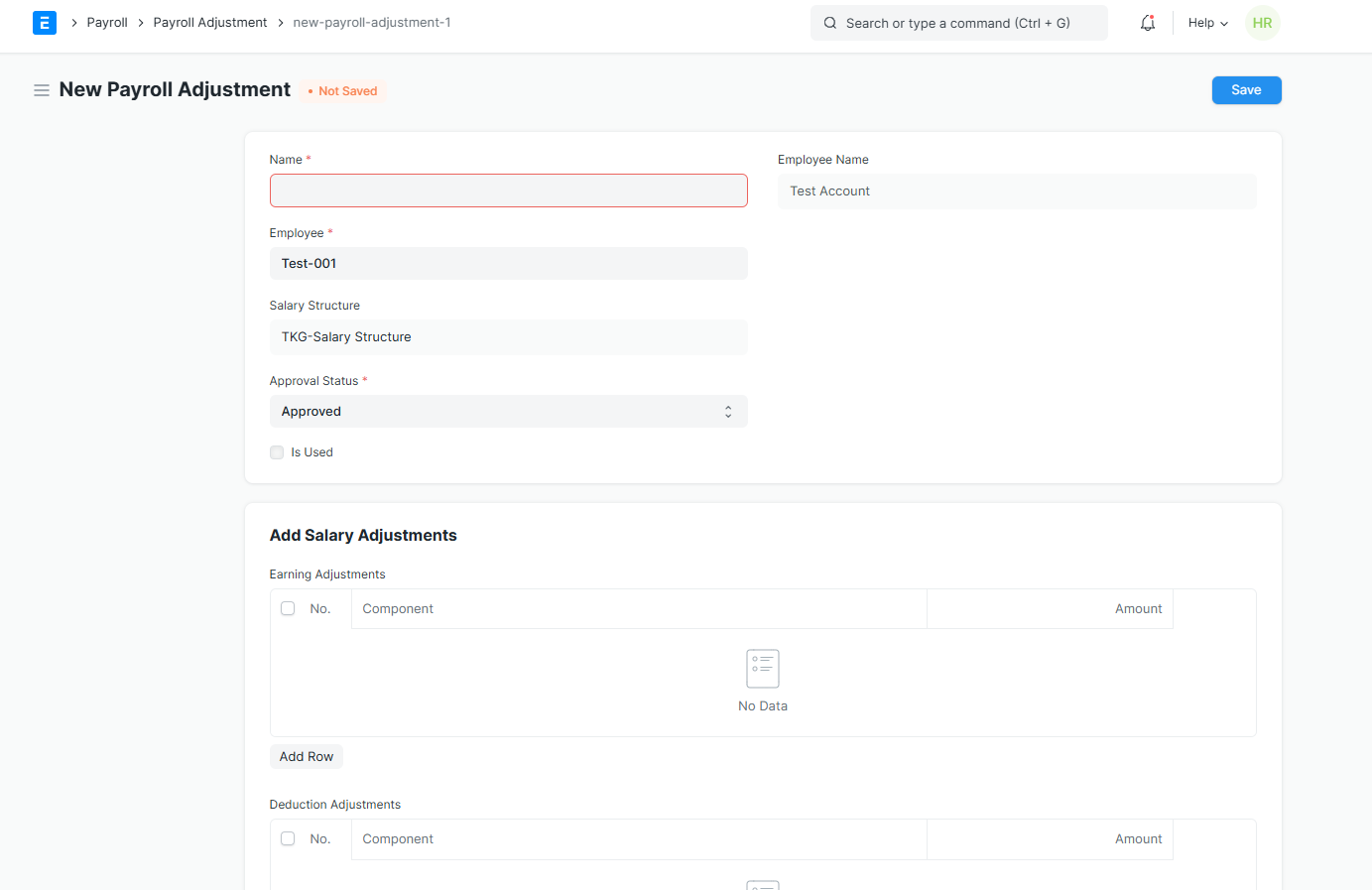The width and height of the screenshot is (1372, 890).
Task: Go to Payroll breadcrumb
Action: pyautogui.click(x=107, y=23)
